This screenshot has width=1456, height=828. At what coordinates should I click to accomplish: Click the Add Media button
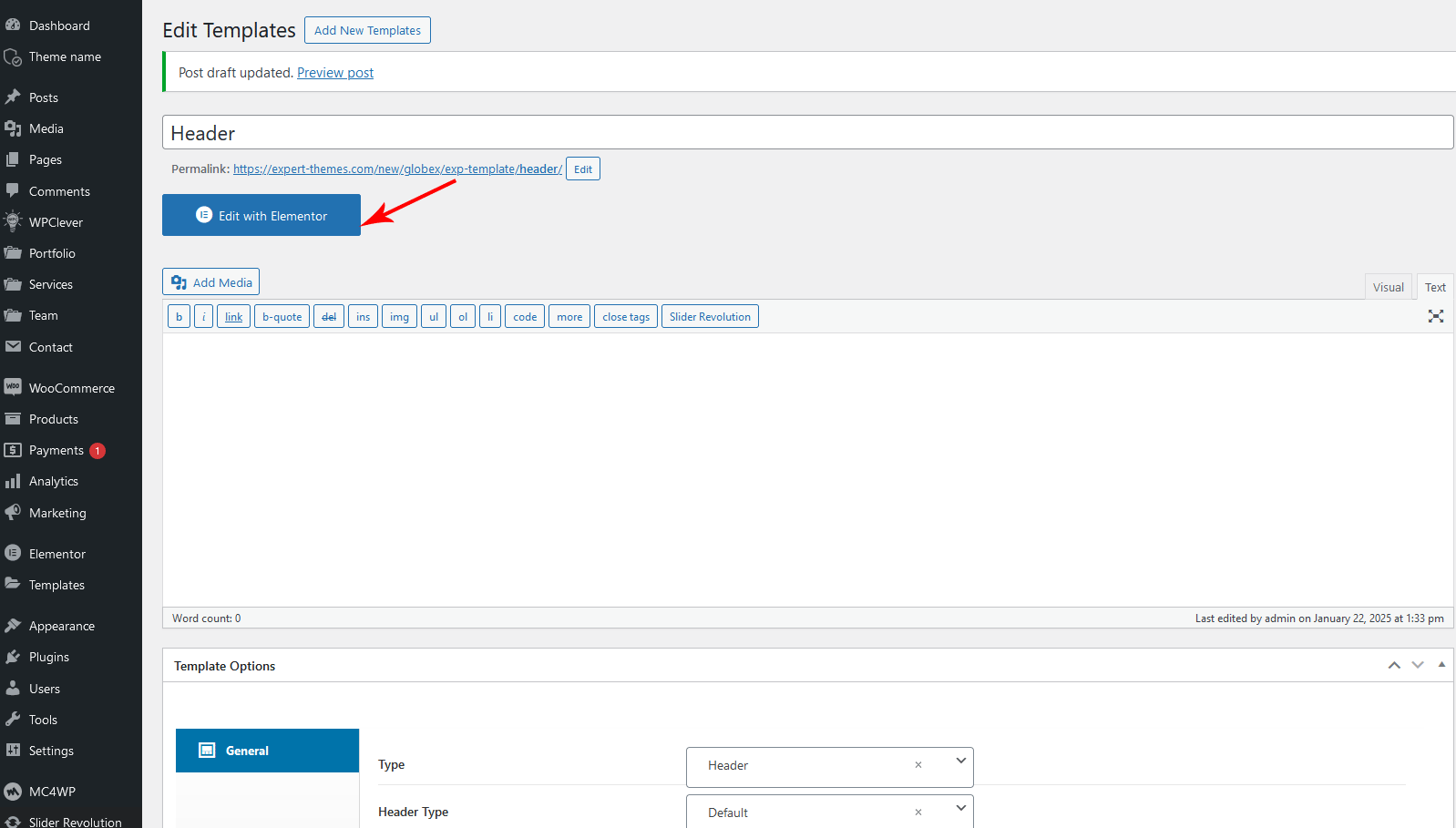211,282
